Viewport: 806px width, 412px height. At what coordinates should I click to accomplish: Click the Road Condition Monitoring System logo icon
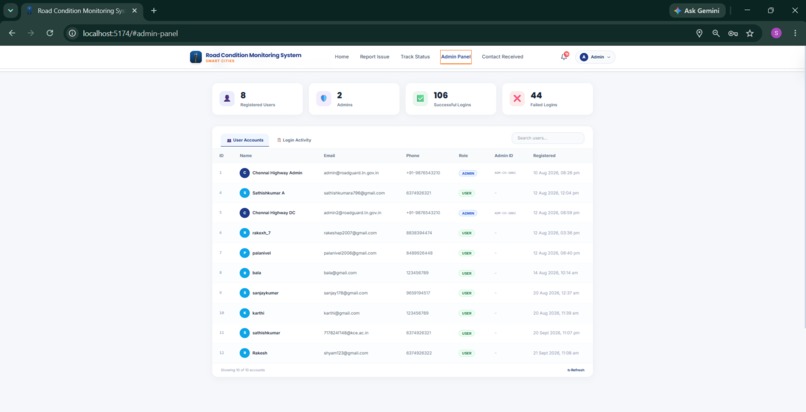196,57
